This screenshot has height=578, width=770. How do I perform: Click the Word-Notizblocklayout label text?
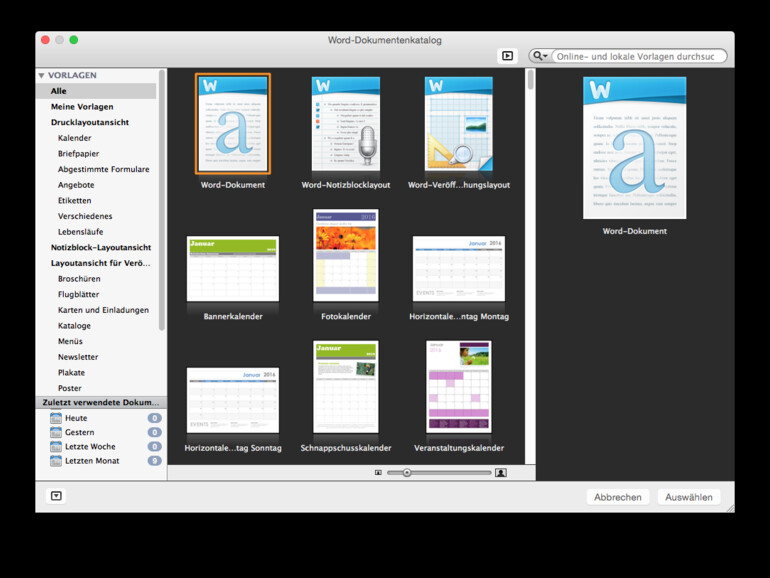pyautogui.click(x=346, y=185)
